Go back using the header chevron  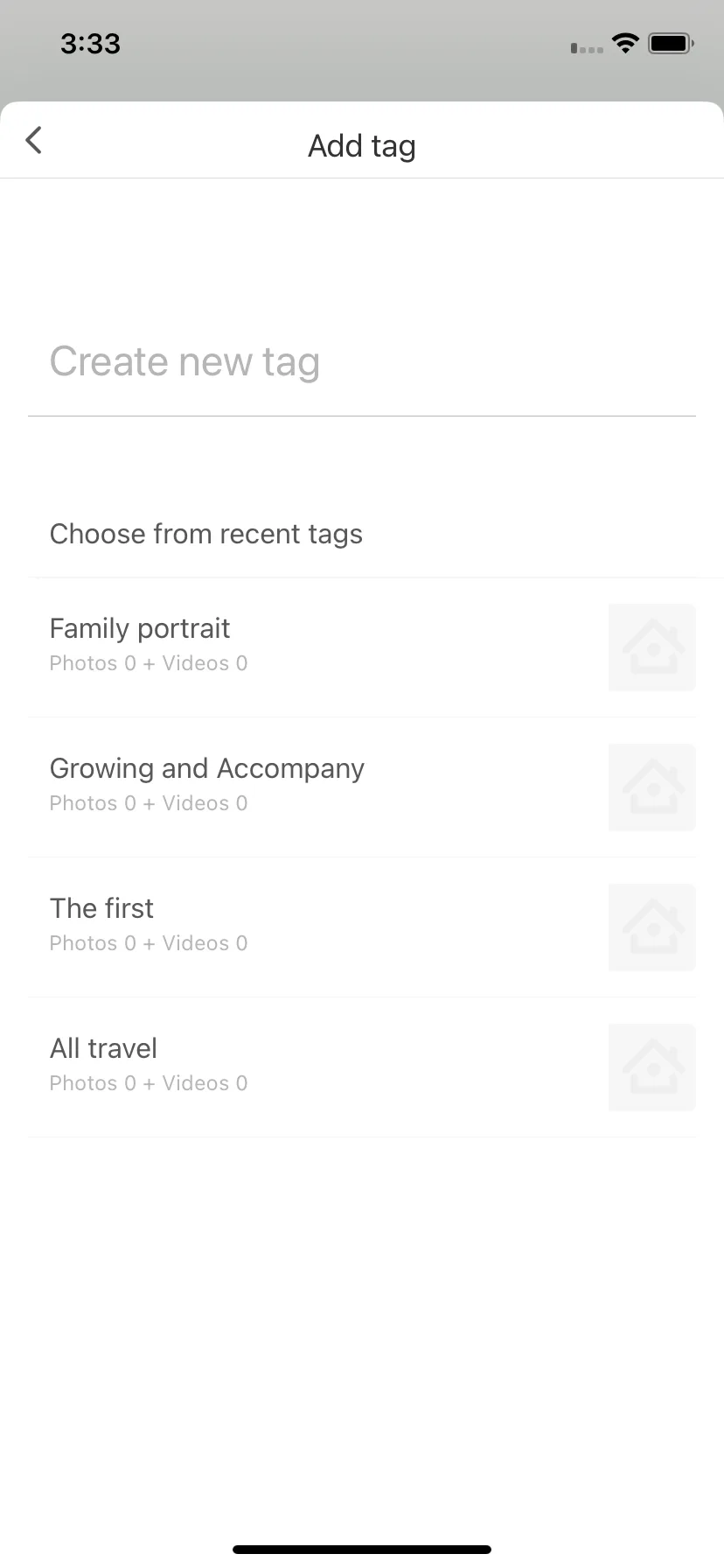click(34, 140)
